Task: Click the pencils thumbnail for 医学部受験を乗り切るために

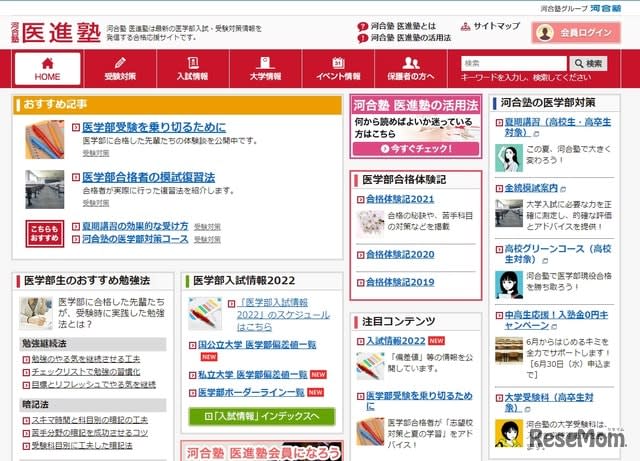Action: (x=44, y=140)
